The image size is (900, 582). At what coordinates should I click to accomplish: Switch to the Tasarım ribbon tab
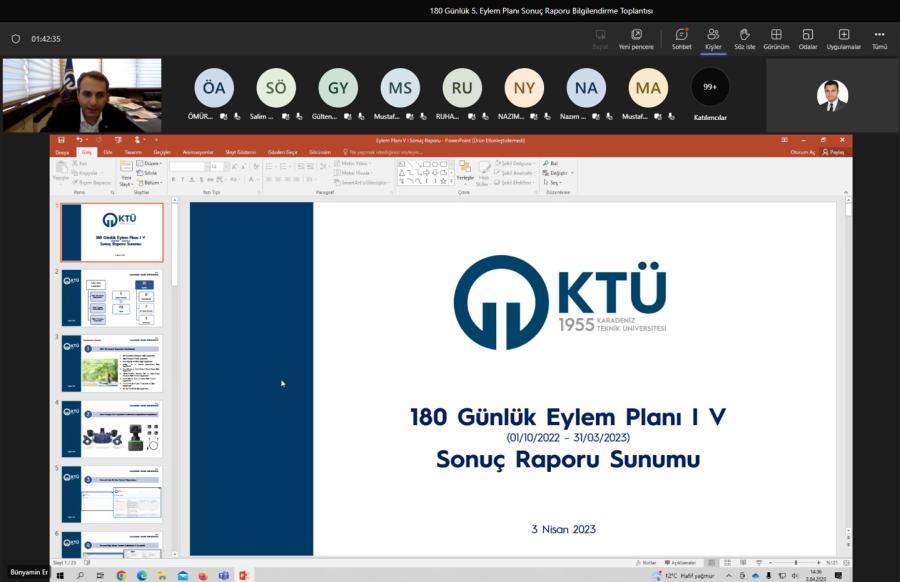[x=133, y=152]
